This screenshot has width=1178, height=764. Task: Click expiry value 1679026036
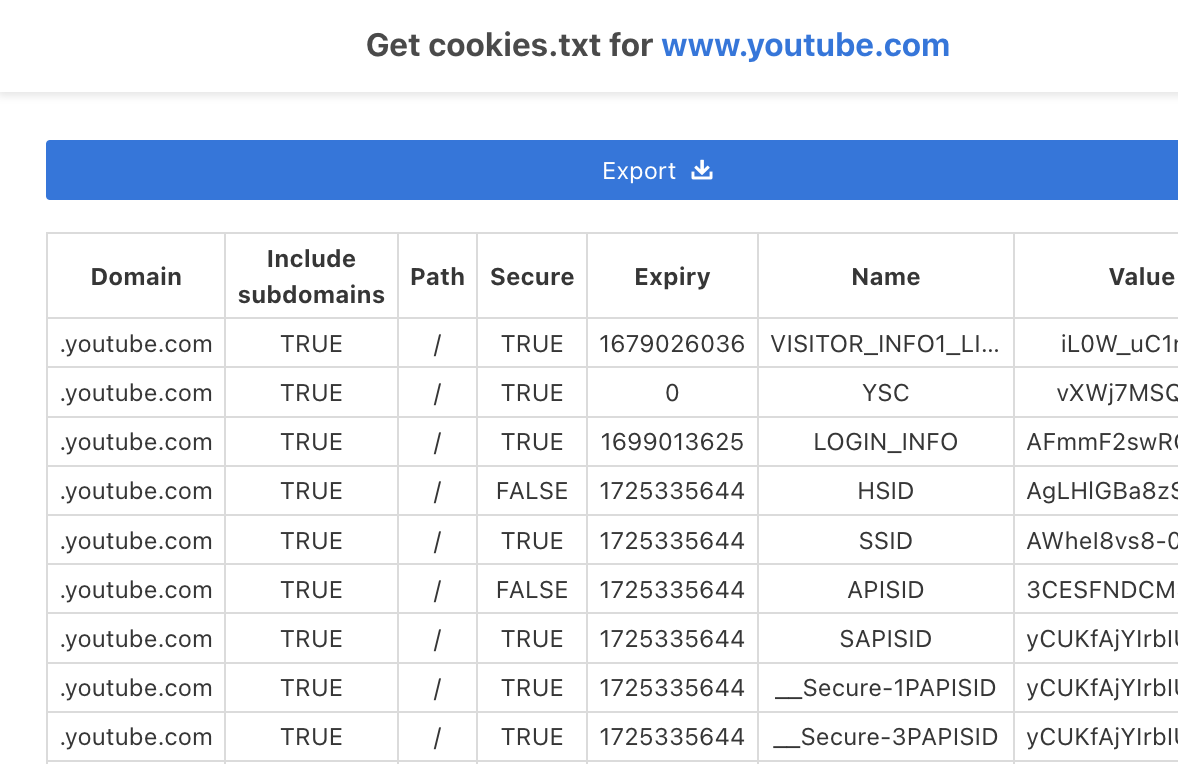[x=672, y=343]
